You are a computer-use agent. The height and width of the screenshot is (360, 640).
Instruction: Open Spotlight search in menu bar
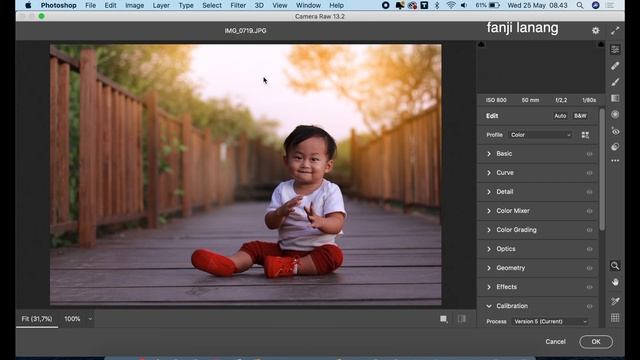tap(580, 5)
